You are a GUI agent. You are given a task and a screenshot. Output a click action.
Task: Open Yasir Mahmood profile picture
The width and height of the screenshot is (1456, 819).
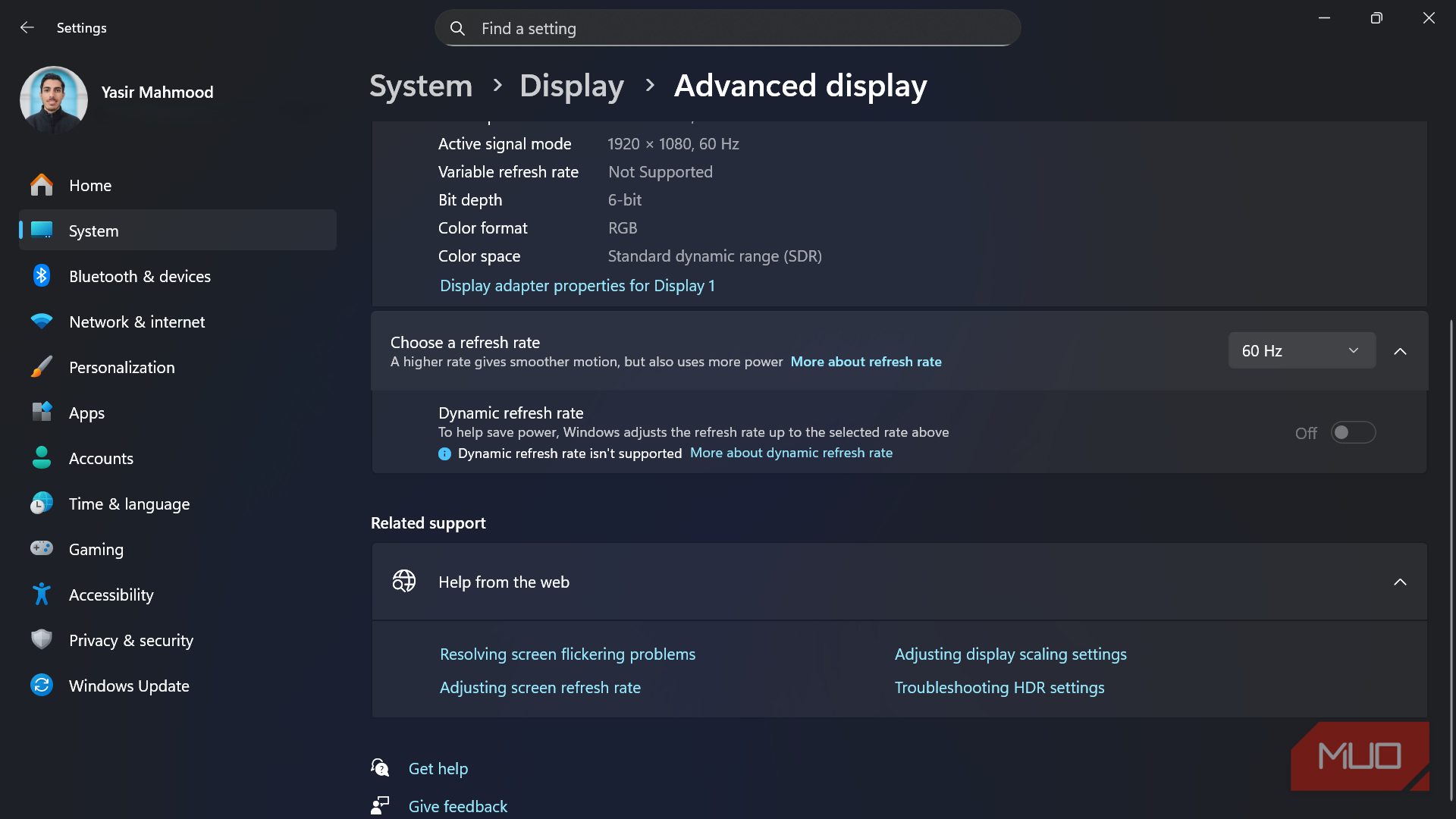tap(54, 99)
